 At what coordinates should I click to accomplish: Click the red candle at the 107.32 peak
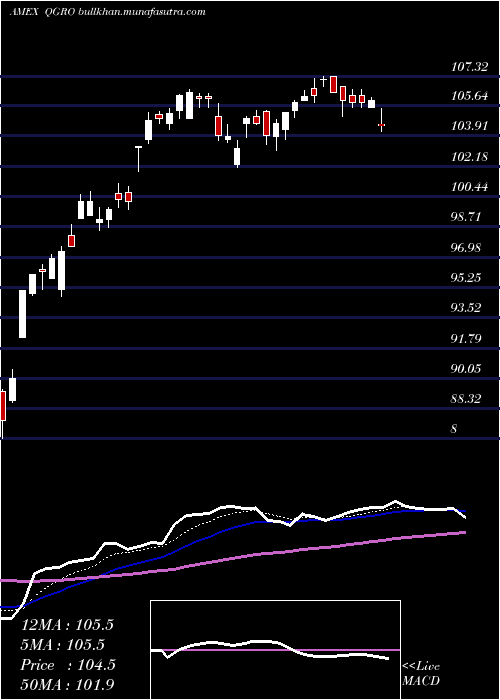coord(333,84)
